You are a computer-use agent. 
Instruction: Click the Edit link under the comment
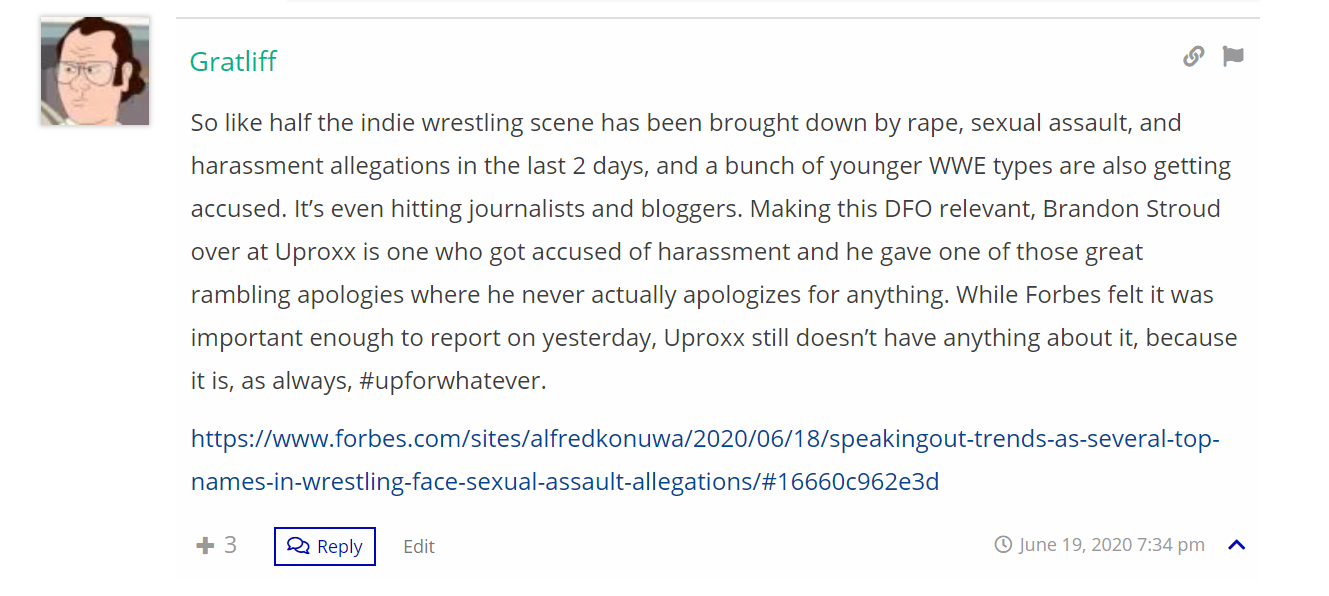click(419, 546)
